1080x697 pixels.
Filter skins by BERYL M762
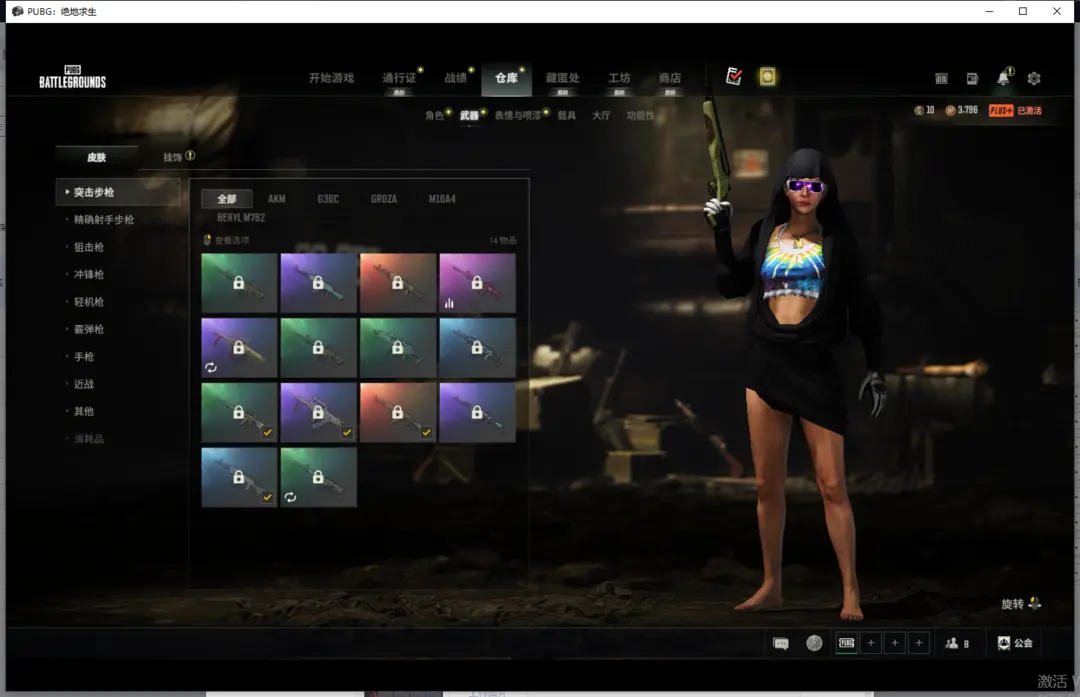[x=241, y=218]
